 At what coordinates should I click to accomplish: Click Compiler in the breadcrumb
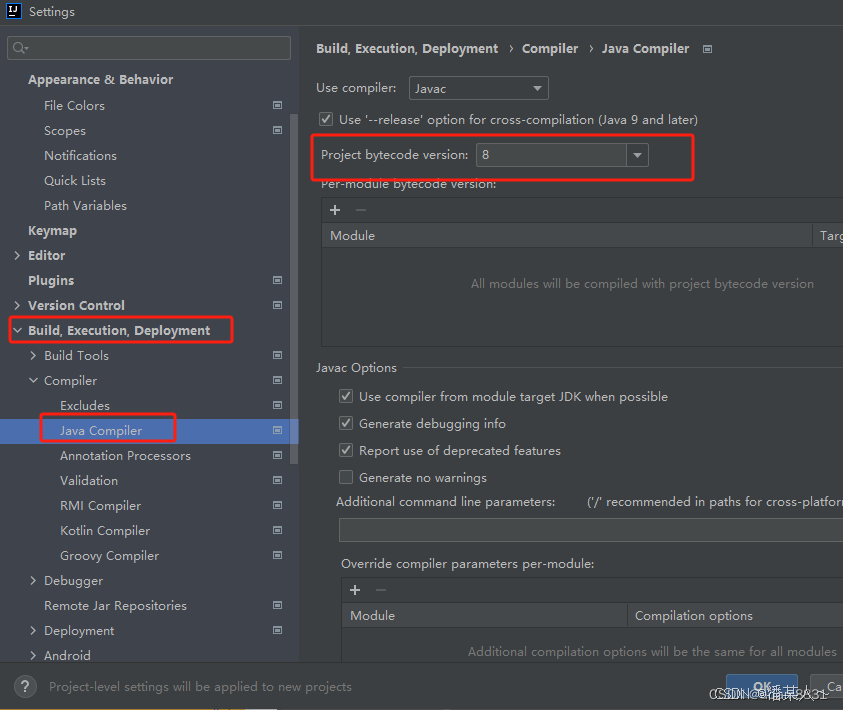549,49
